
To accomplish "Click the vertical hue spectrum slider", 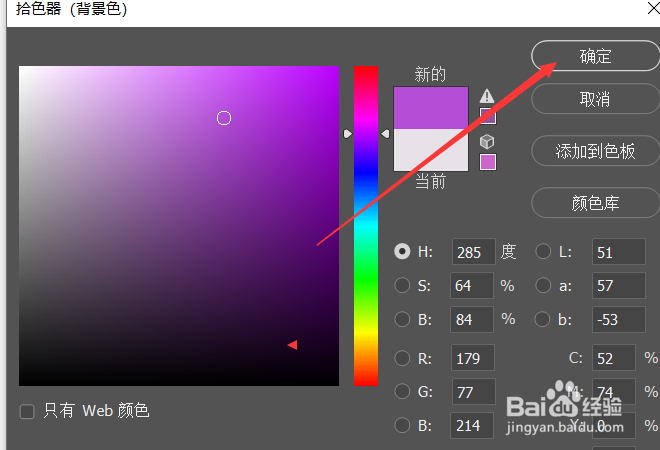I will point(366,226).
